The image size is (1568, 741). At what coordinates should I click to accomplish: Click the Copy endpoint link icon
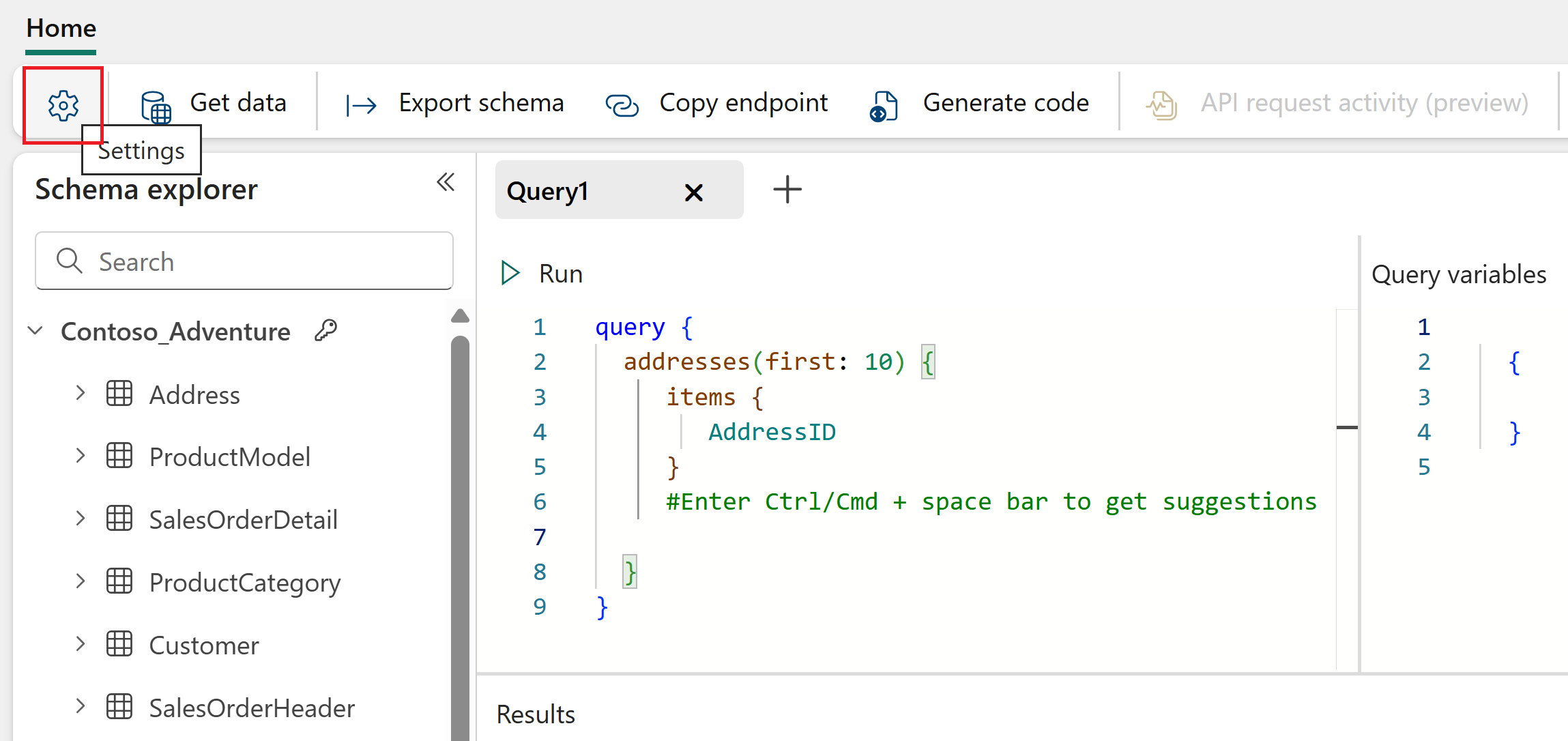(622, 105)
